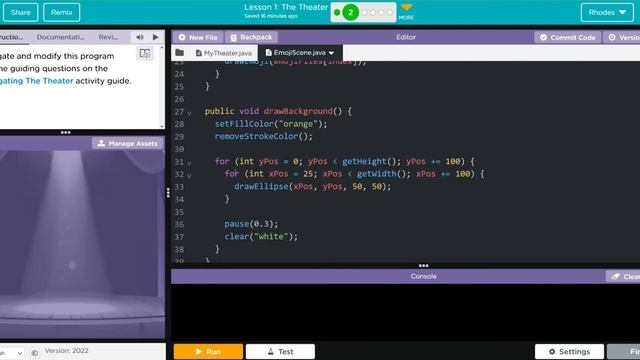This screenshot has width=640, height=360.
Task: Click the Remix button
Action: 62,12
